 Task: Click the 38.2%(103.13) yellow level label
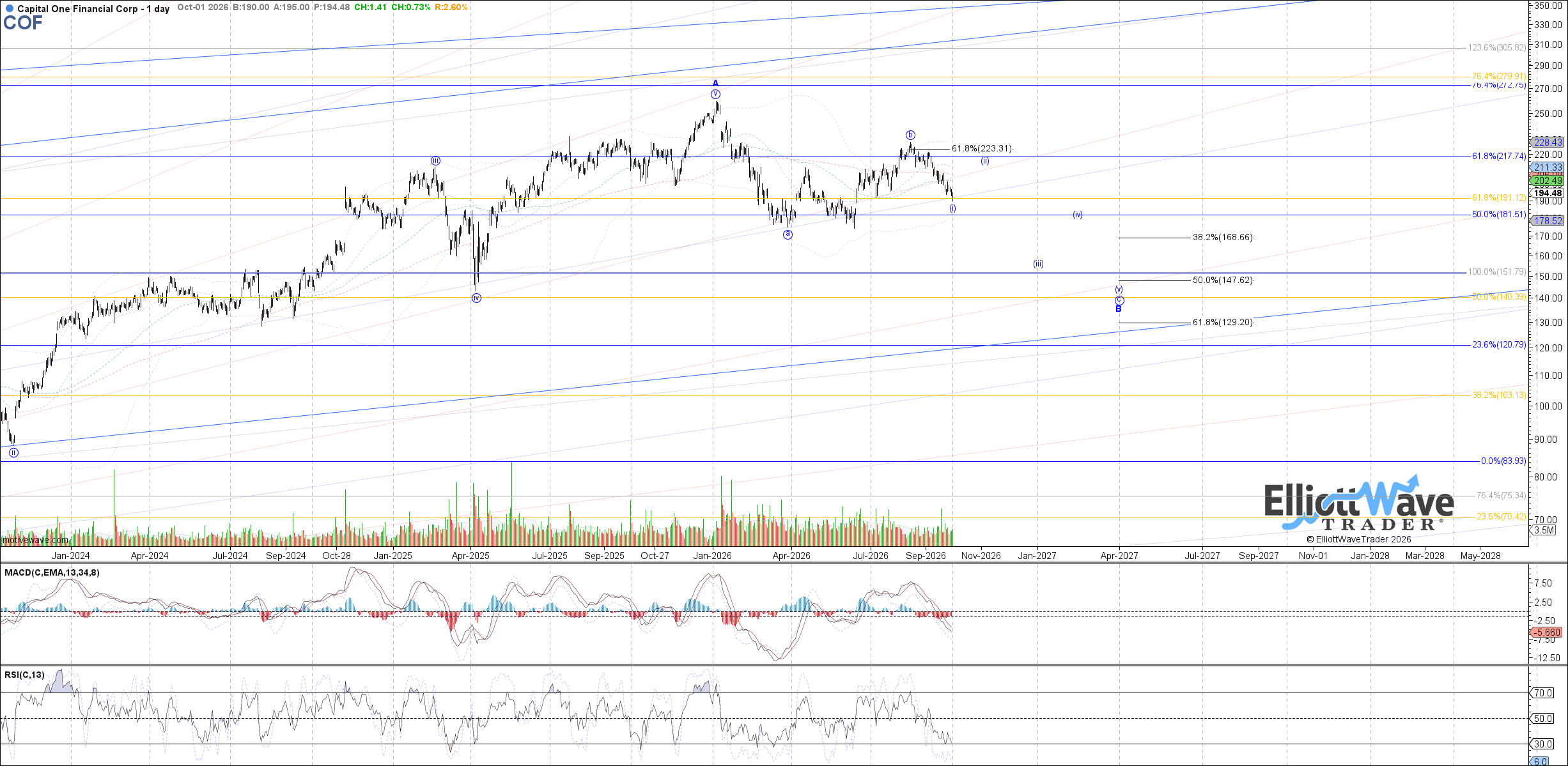pyautogui.click(x=1499, y=395)
